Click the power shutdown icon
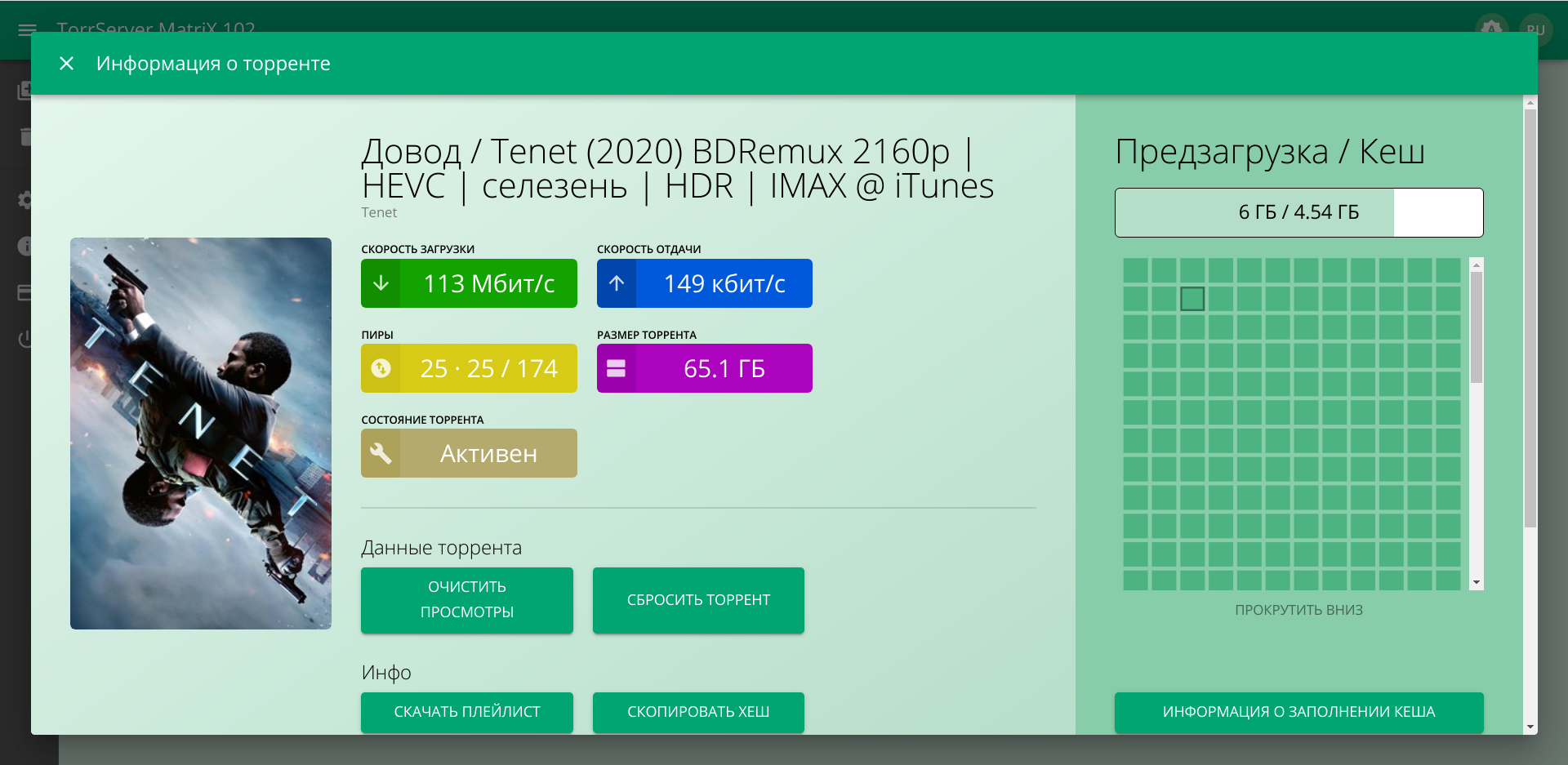 click(x=24, y=339)
